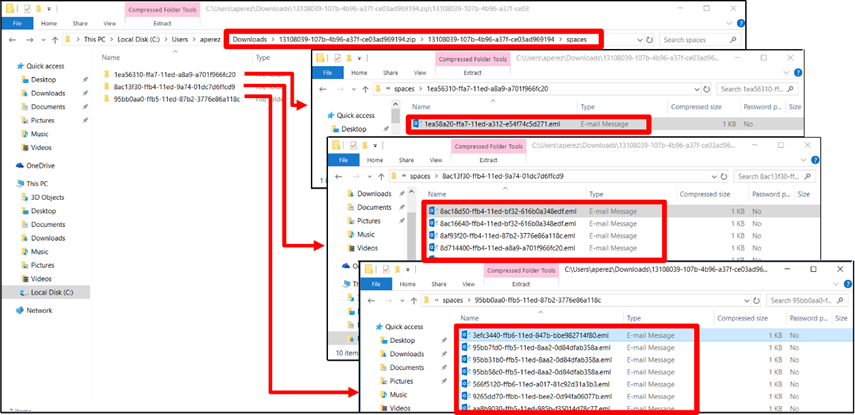Image resolution: width=855 pixels, height=415 pixels.
Task: Click the Network icon in the sidebar
Action: pyautogui.click(x=38, y=310)
